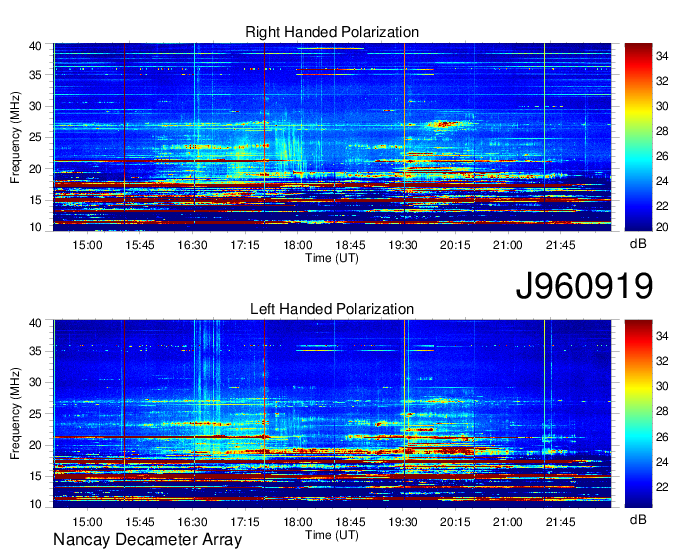The height and width of the screenshot is (552, 680).
Task: Click the "Left Handed Polarization" plot title
Action: click(x=332, y=309)
